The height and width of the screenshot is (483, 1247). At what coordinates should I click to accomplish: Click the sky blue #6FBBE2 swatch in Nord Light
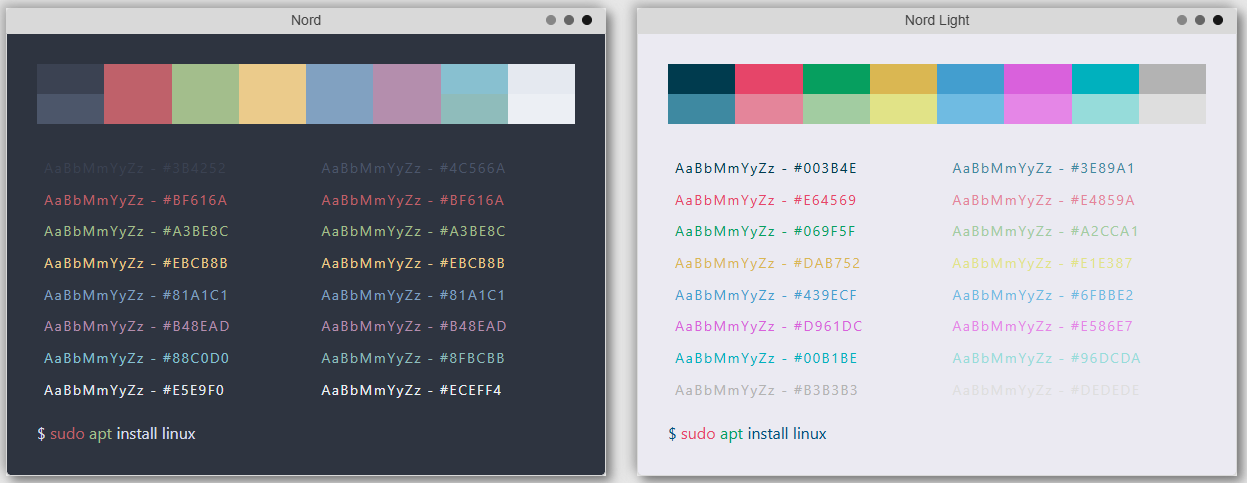coord(970,109)
